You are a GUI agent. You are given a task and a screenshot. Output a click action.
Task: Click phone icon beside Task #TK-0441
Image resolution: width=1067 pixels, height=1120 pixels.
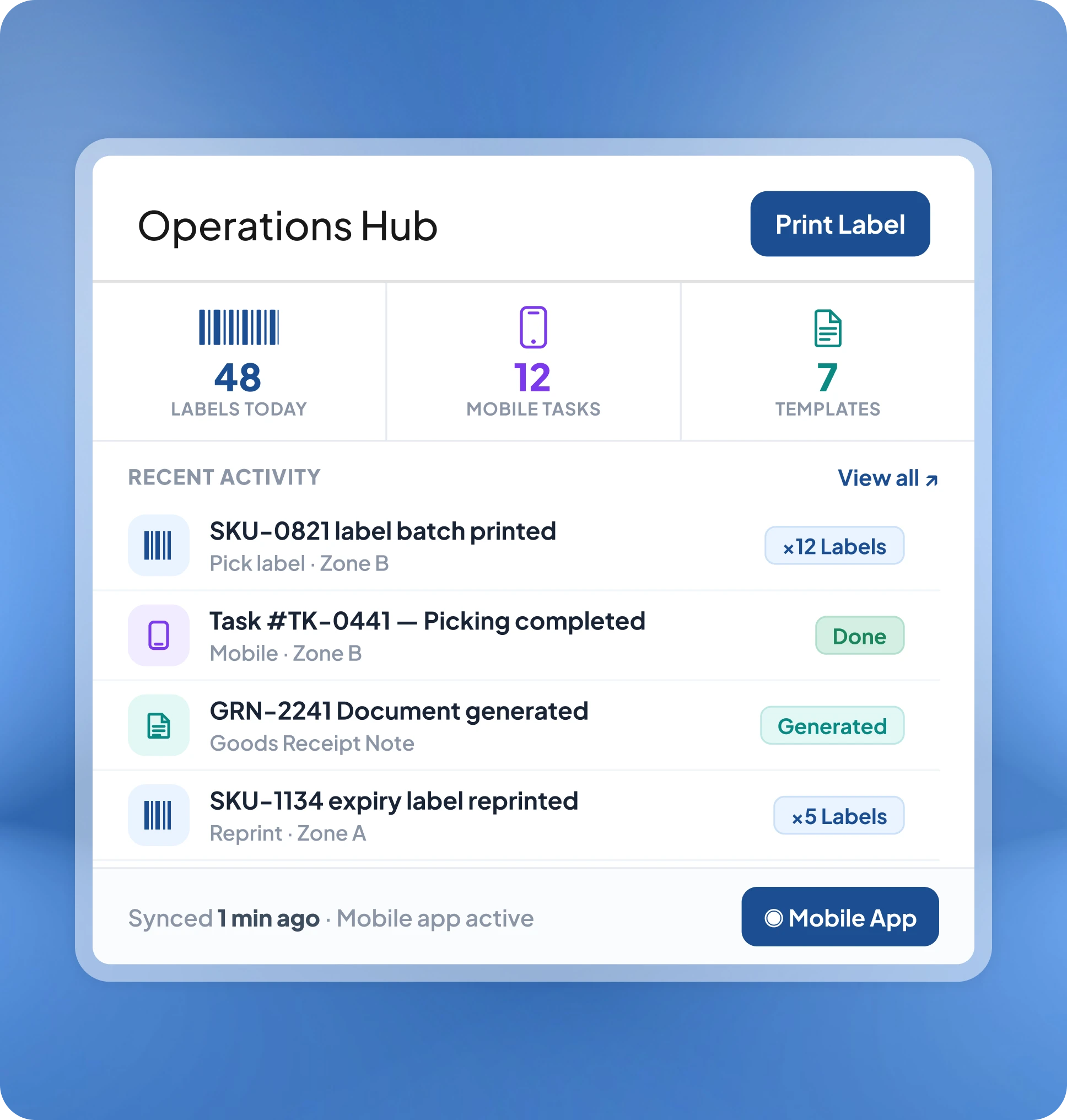click(x=158, y=636)
